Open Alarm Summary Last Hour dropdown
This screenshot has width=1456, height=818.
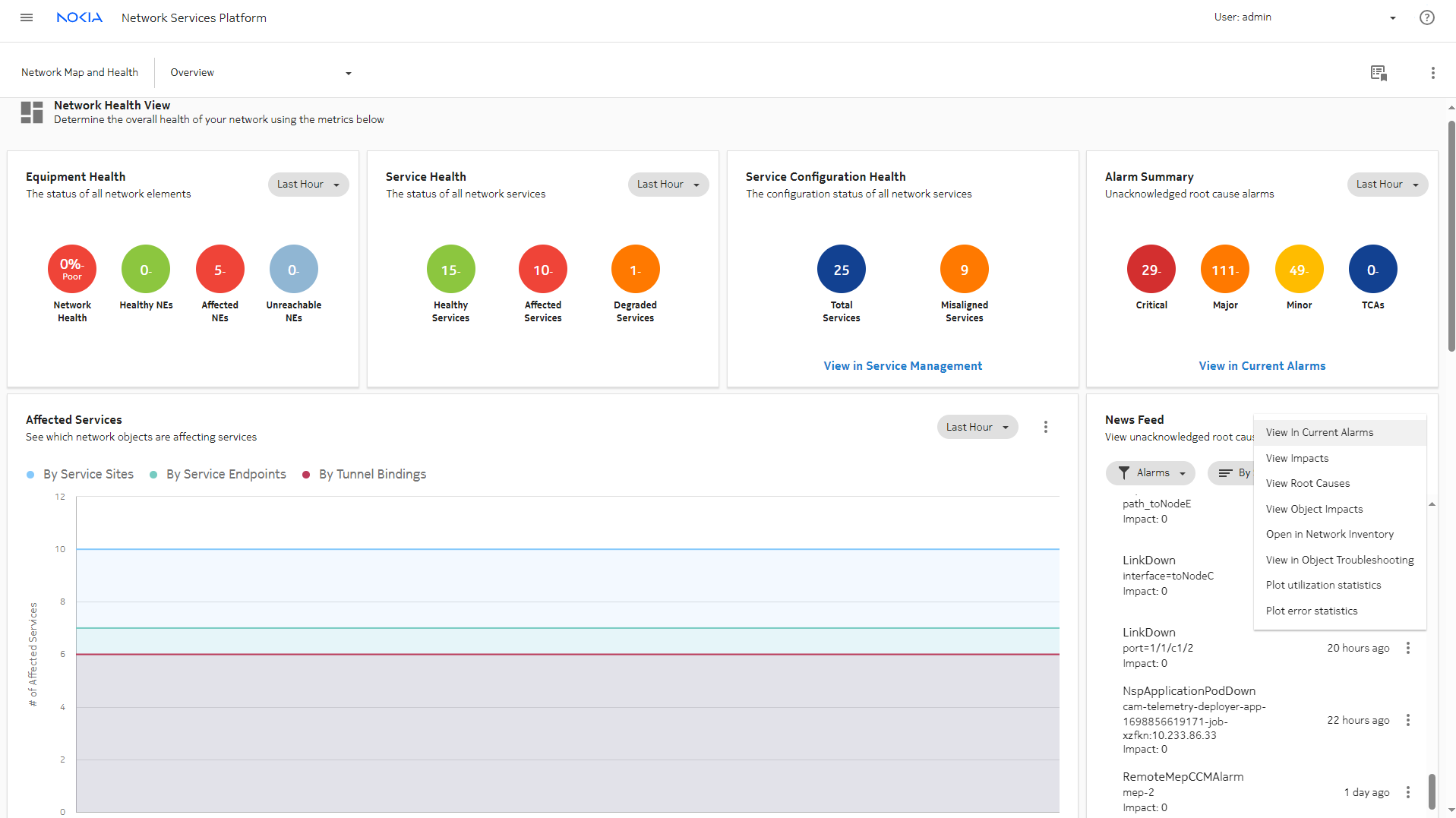(x=1388, y=185)
